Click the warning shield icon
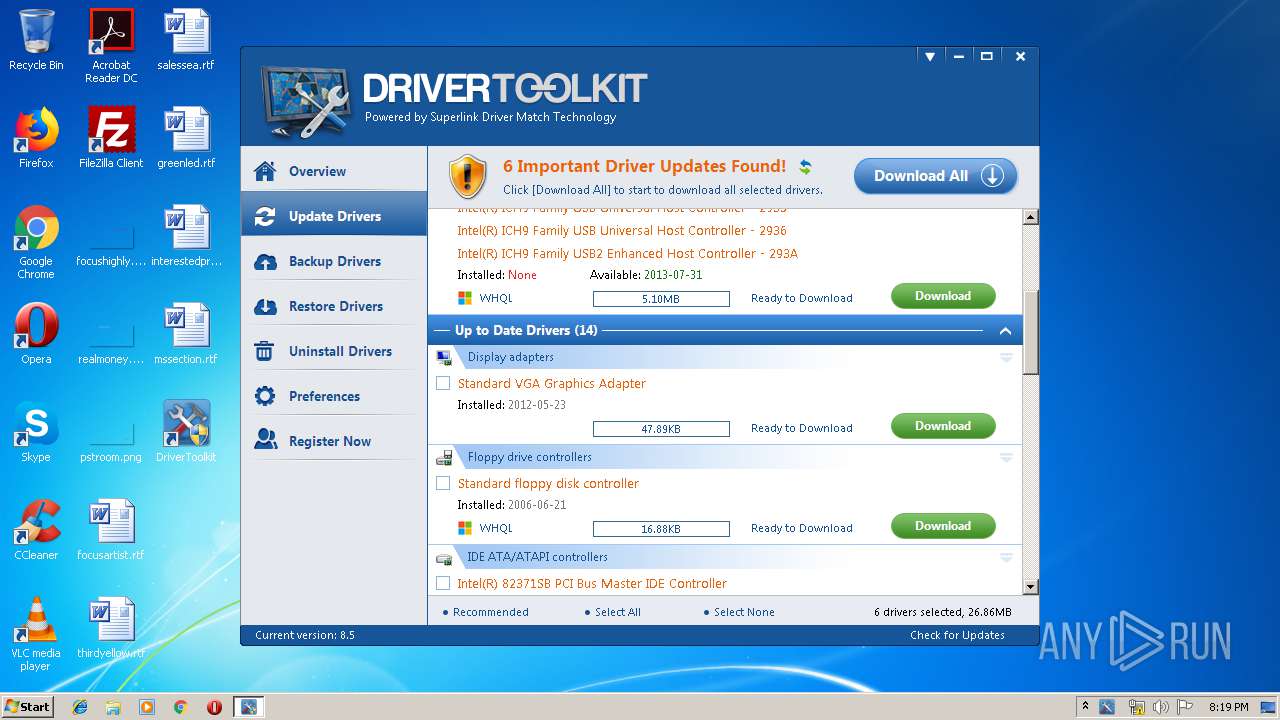 click(467, 176)
